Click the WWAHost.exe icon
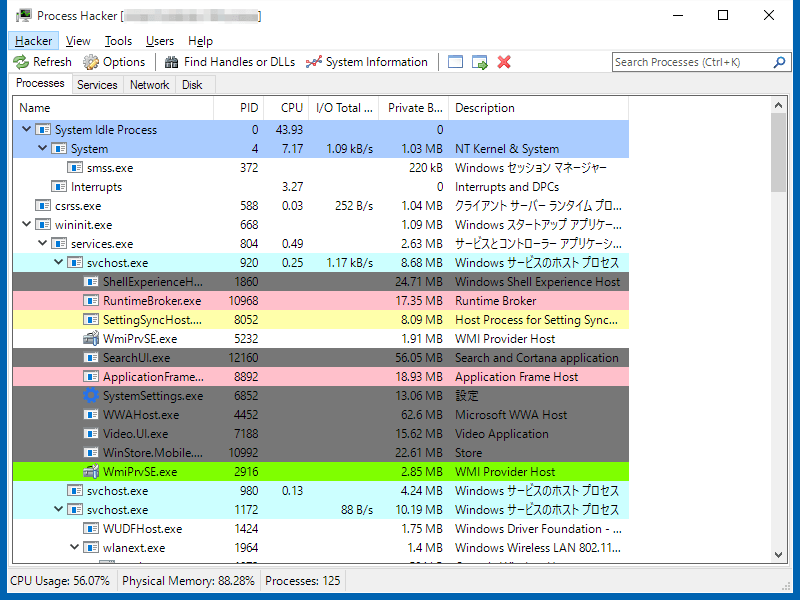 point(91,415)
